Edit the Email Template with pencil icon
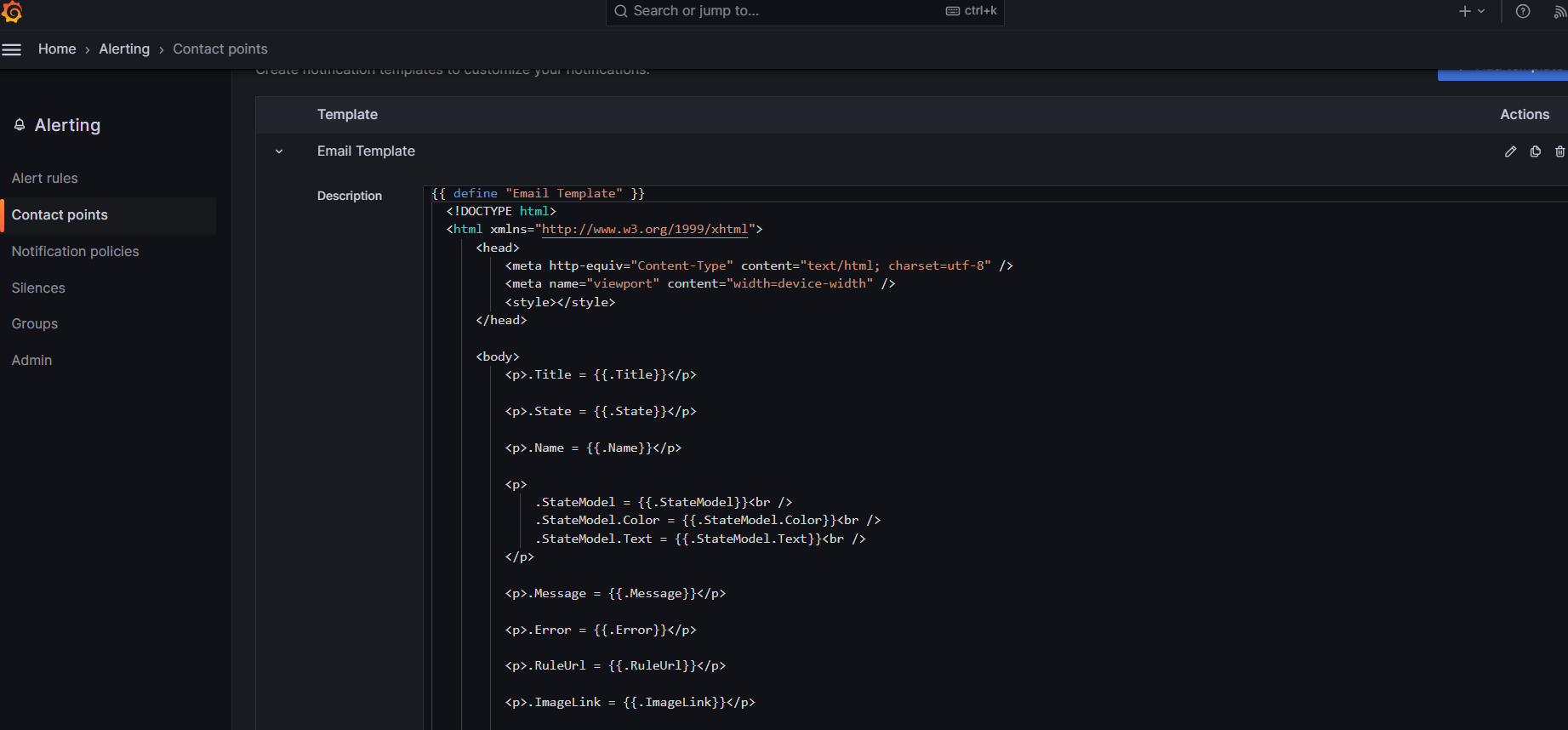Image resolution: width=1568 pixels, height=730 pixels. point(1510,151)
